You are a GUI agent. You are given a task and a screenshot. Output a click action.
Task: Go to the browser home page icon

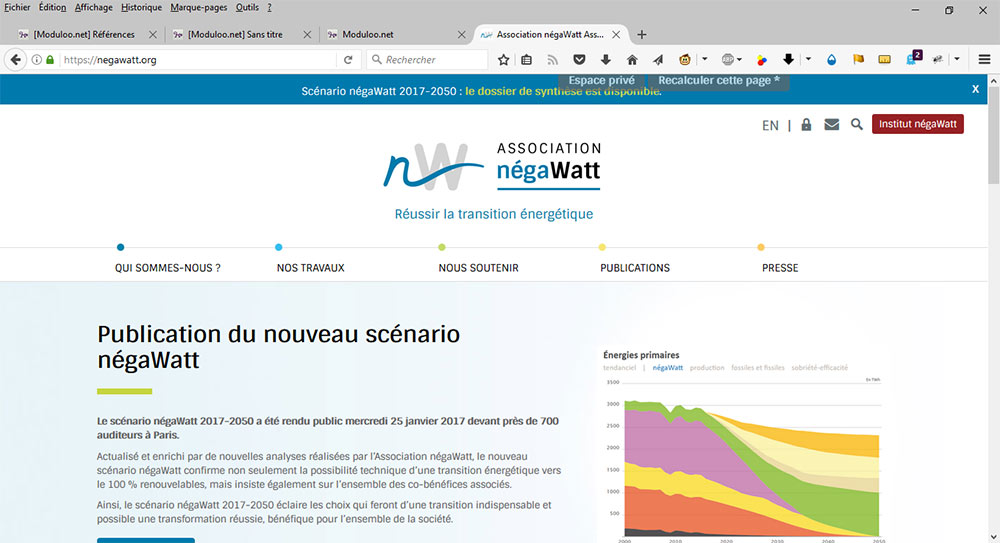(x=632, y=59)
